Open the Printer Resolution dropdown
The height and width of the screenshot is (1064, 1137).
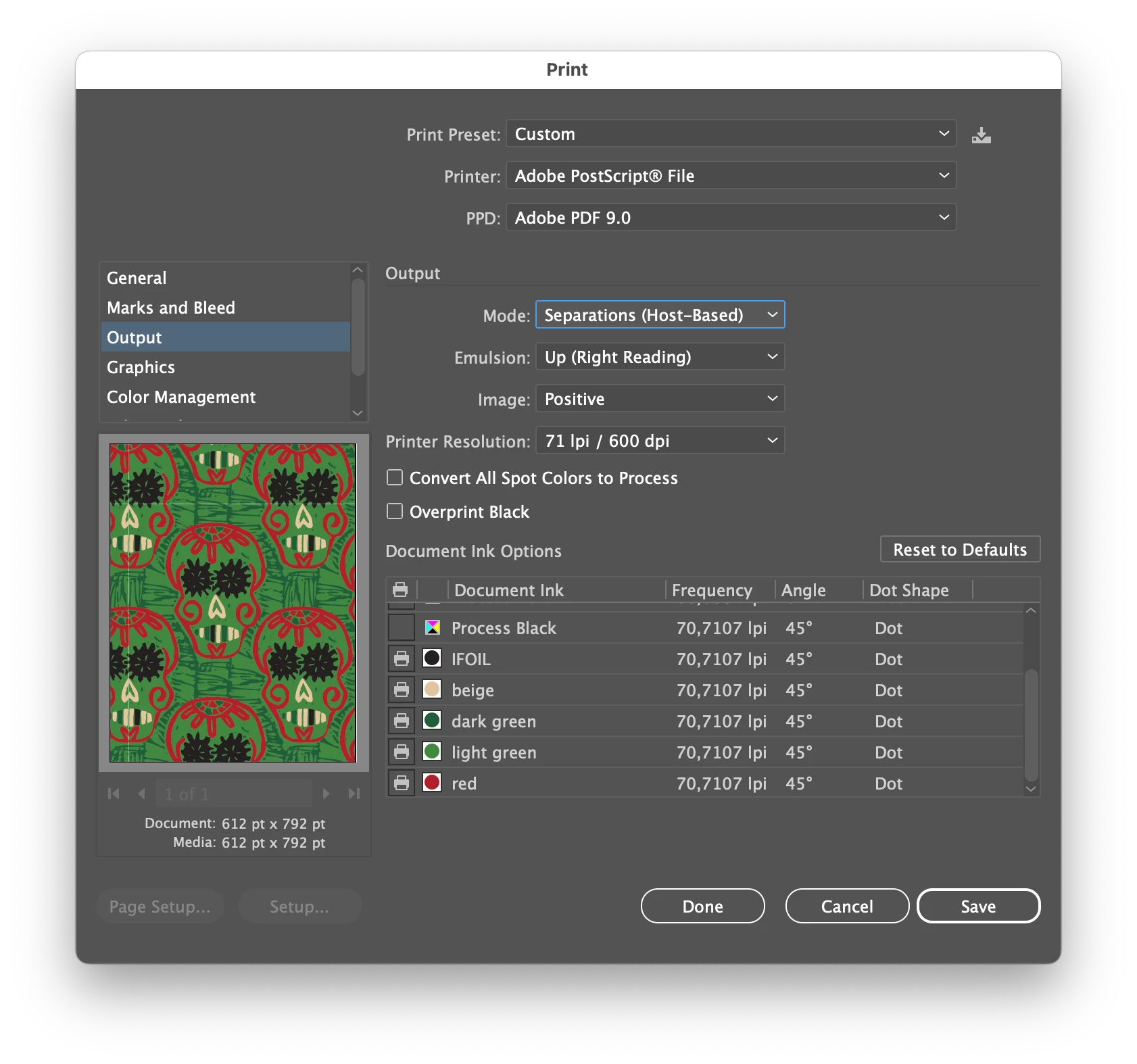660,441
